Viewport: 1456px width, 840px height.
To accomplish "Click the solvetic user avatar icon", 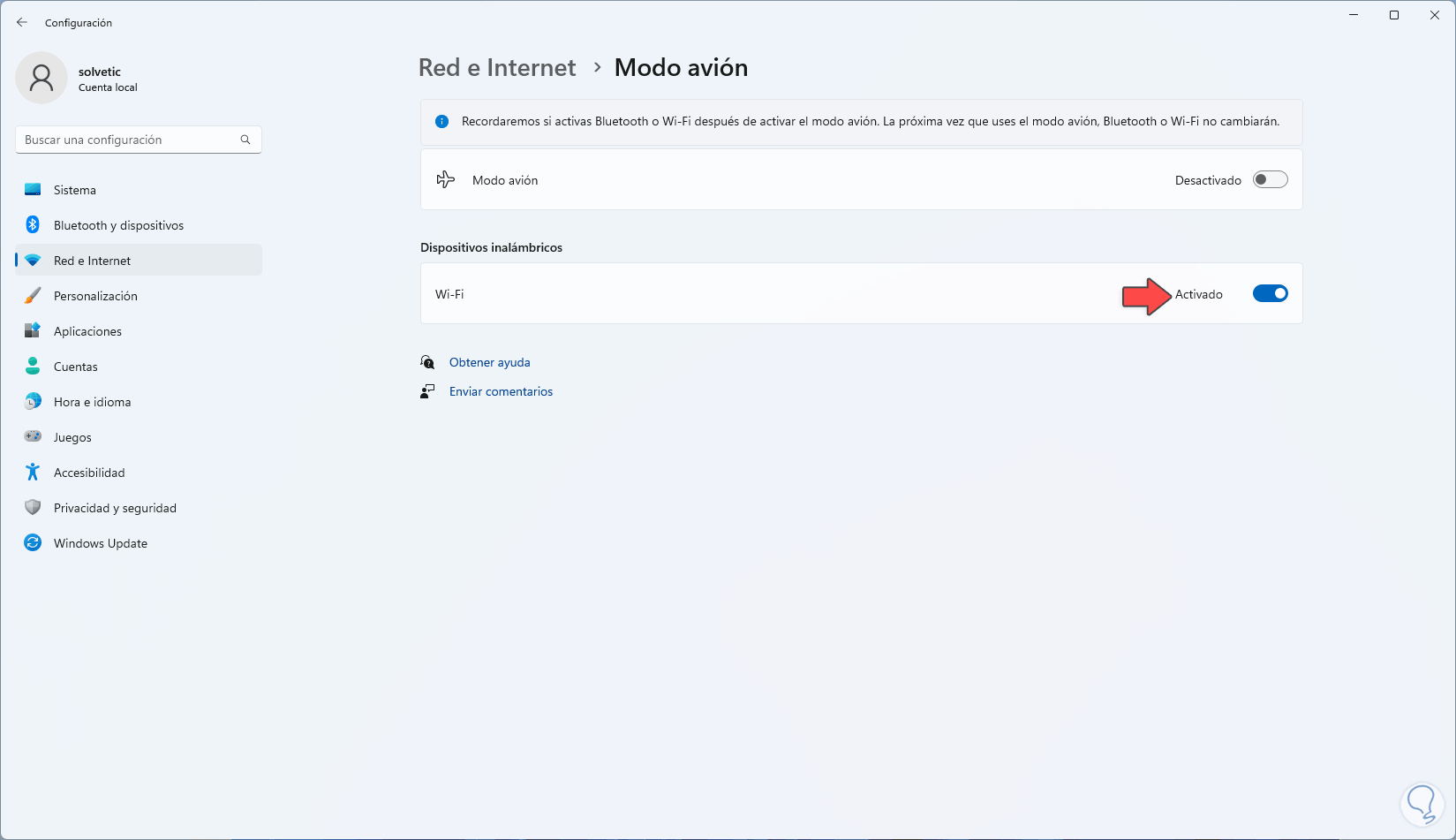I will coord(41,78).
